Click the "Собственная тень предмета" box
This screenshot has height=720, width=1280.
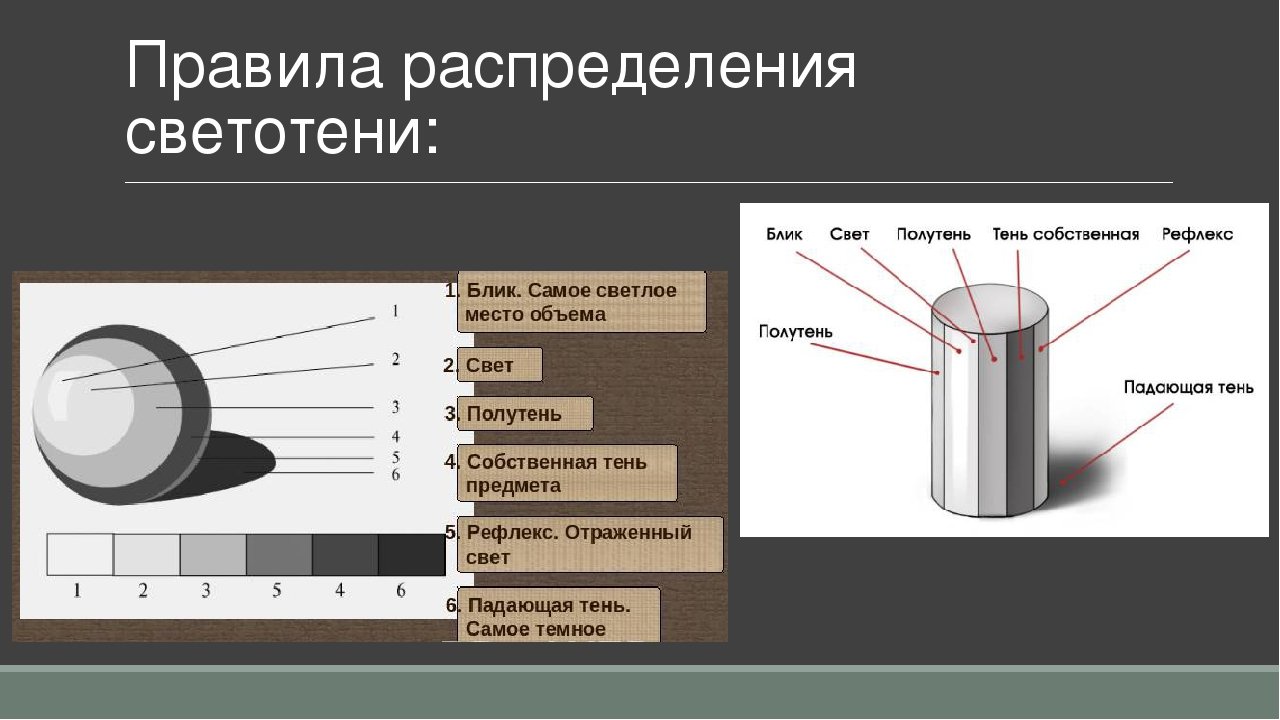pos(567,474)
